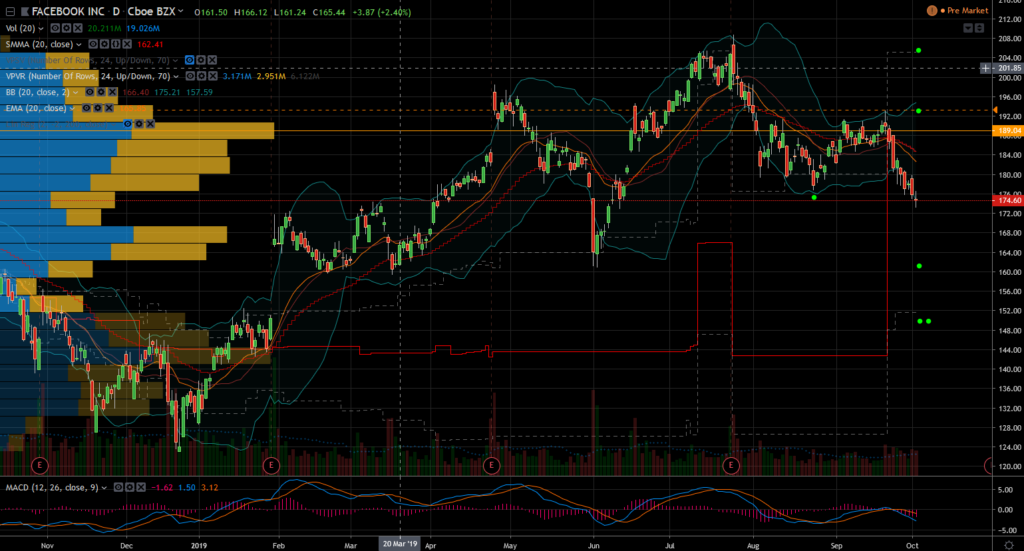Open VPVR indicator settings gear

coord(201,76)
